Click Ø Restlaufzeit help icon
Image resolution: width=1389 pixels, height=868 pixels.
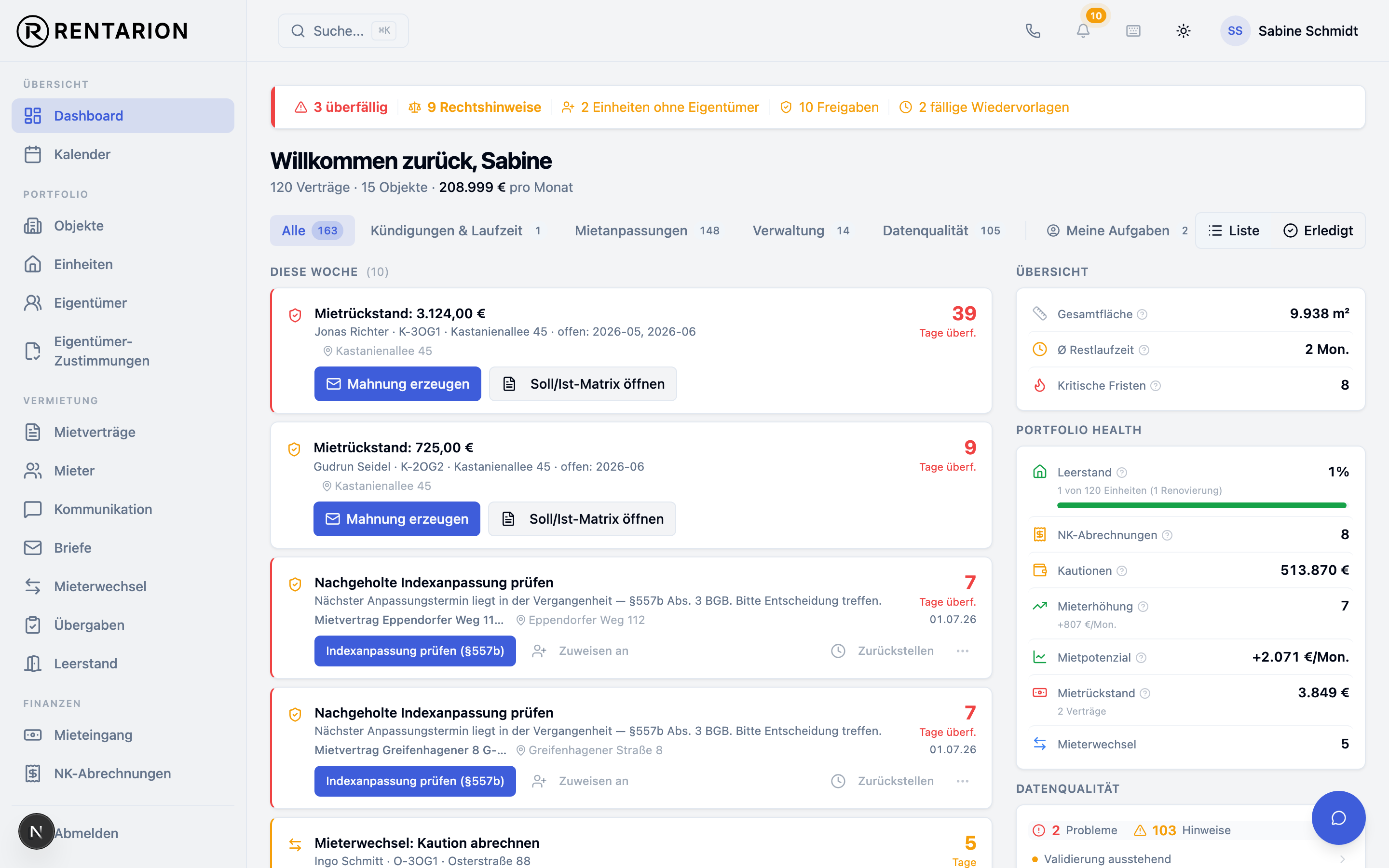pyautogui.click(x=1144, y=350)
